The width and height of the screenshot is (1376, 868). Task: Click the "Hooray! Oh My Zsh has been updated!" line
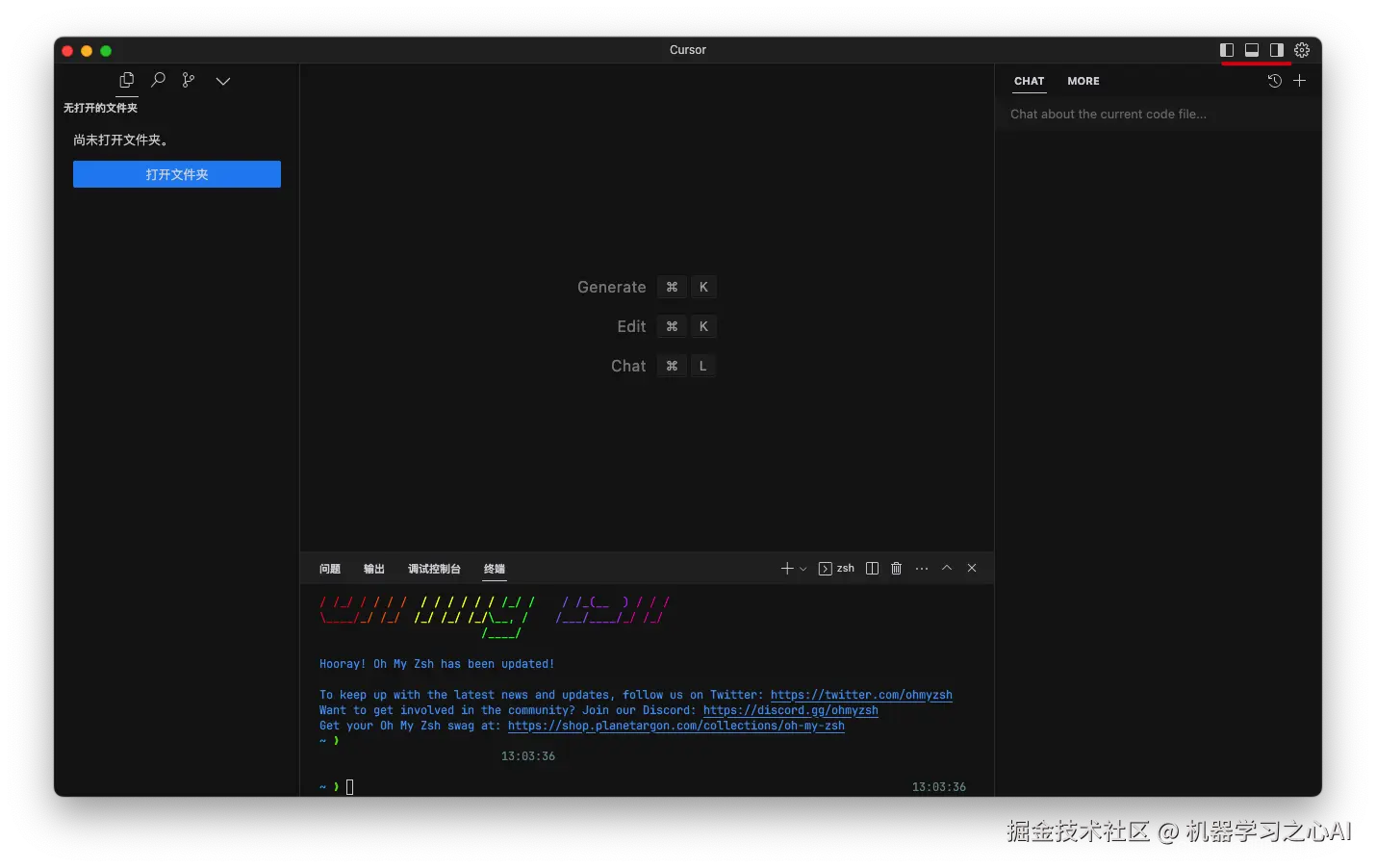437,664
